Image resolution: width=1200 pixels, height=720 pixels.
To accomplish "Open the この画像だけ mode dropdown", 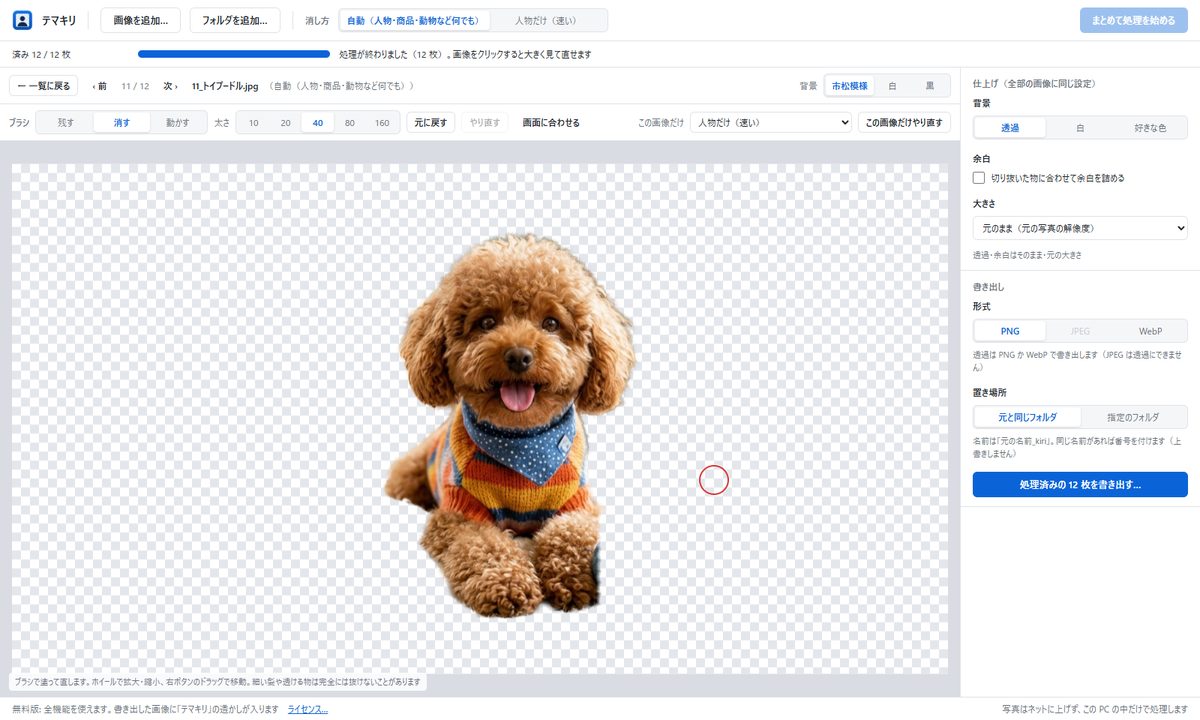I will (x=770, y=123).
